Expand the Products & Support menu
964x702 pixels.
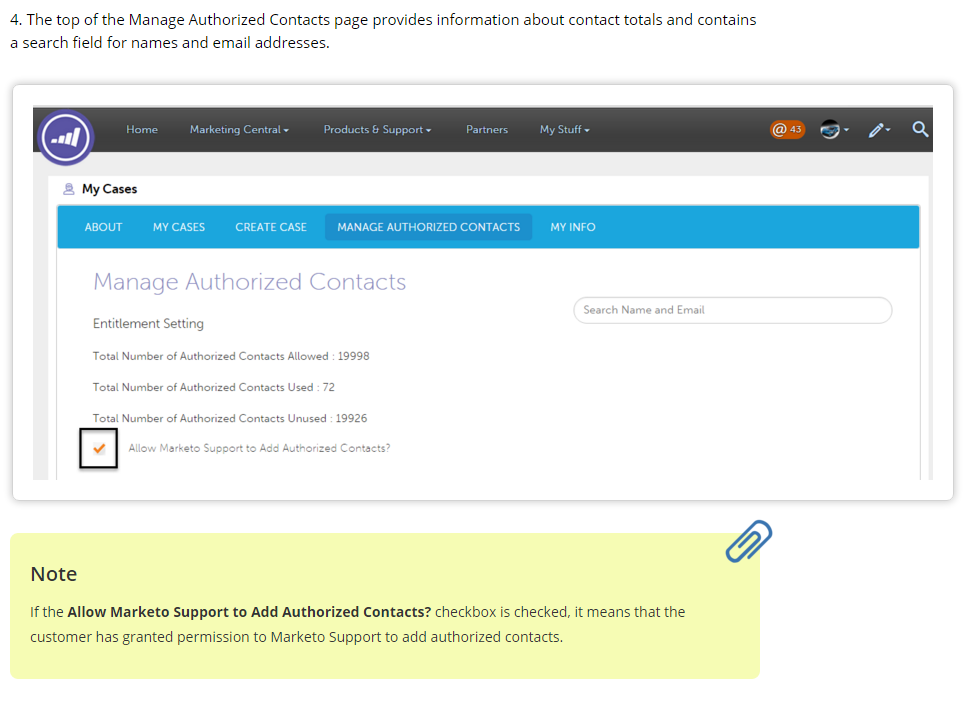[377, 130]
